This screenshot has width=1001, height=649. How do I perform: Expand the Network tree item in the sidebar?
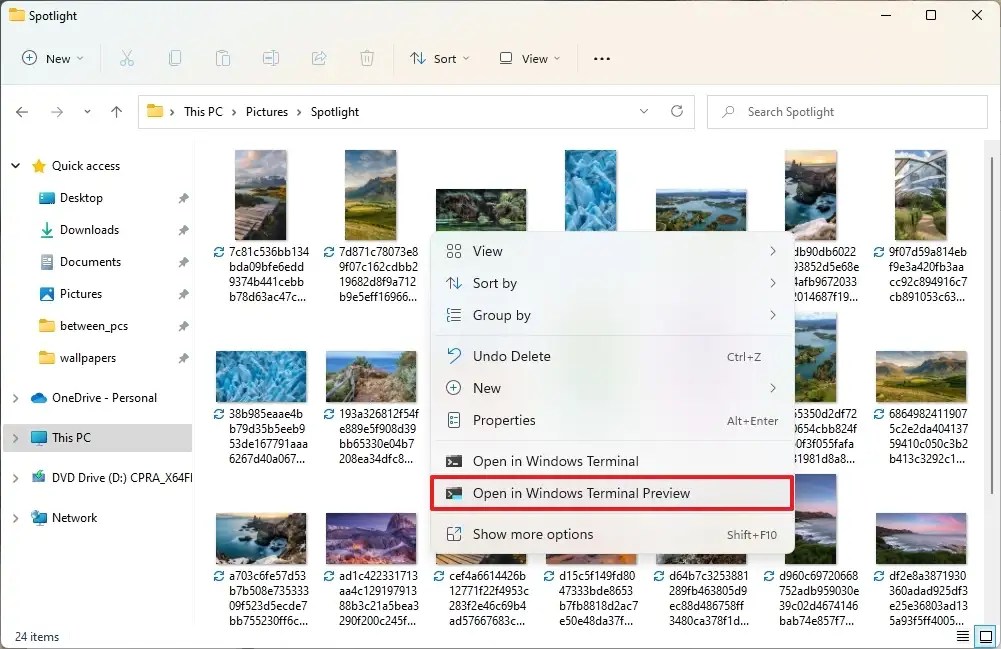click(15, 517)
